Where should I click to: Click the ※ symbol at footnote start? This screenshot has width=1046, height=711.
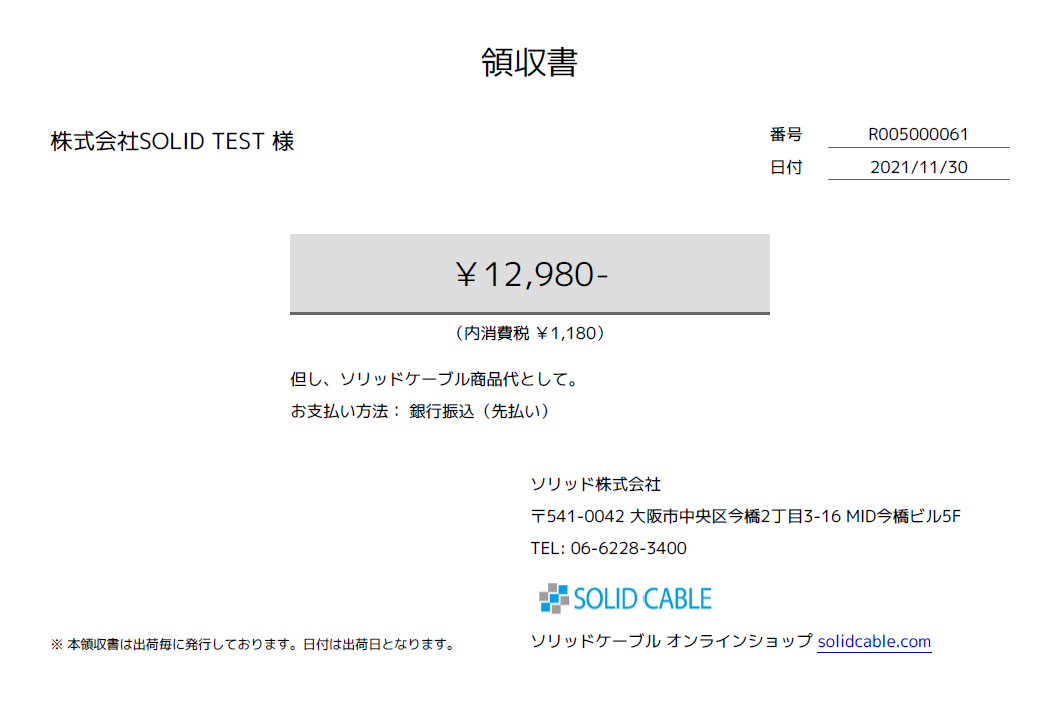(57, 644)
